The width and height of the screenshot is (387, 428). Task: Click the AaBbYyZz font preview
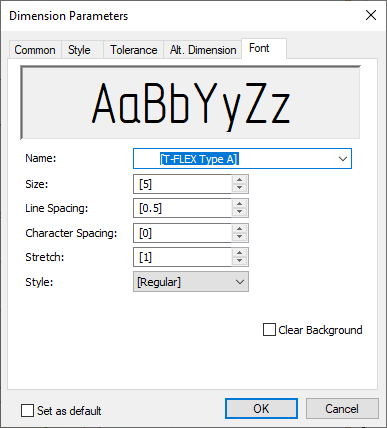coord(190,103)
